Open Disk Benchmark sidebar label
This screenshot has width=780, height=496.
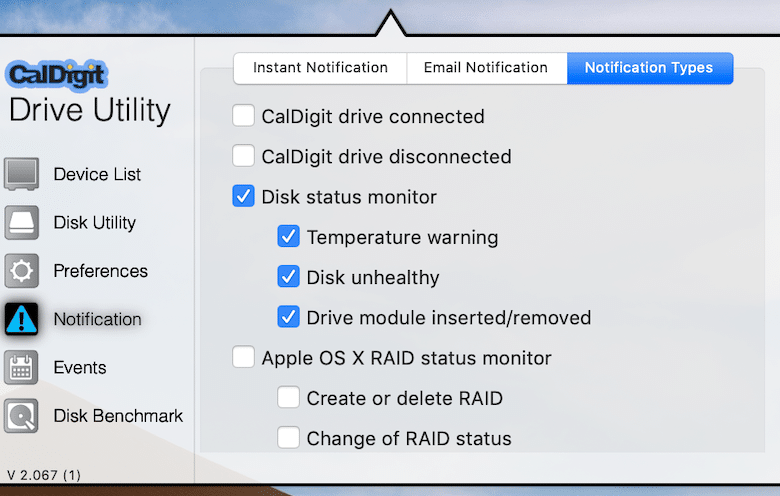118,416
